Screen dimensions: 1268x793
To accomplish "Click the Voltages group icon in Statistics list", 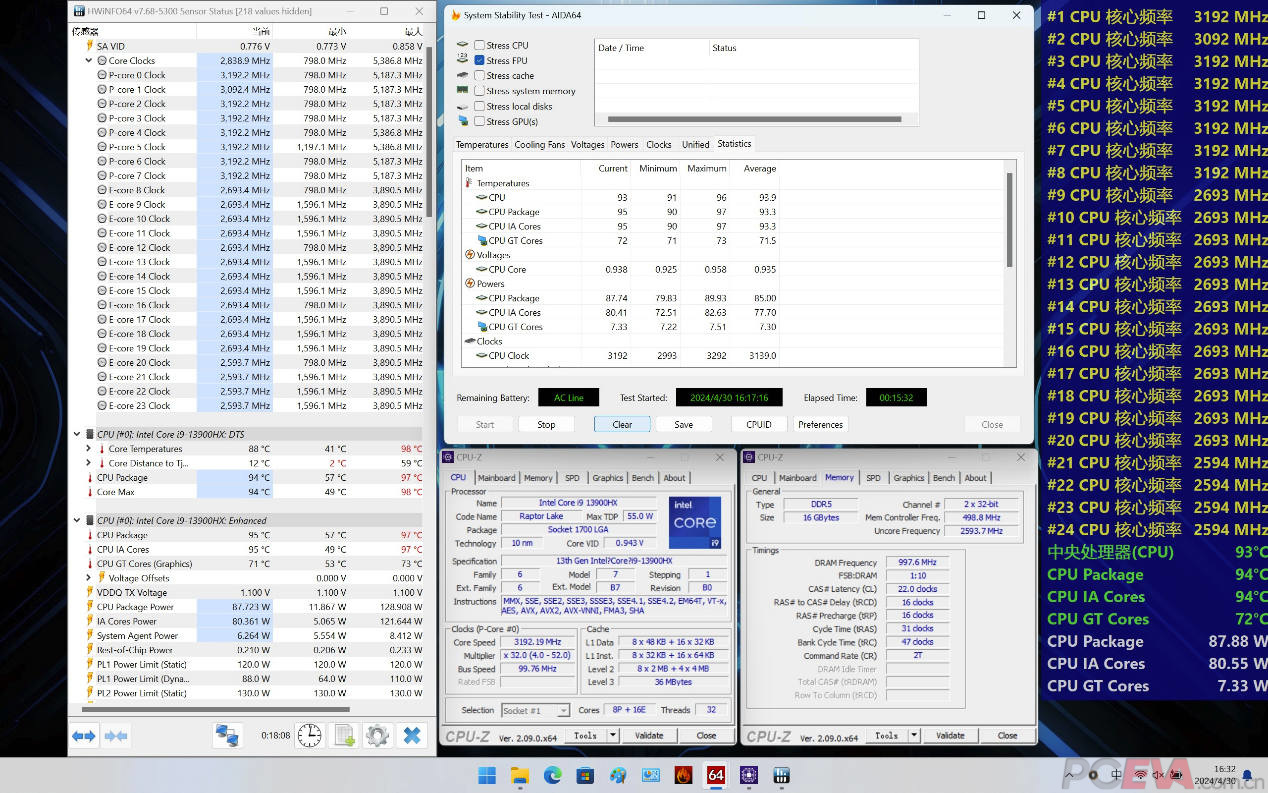I will coord(469,255).
